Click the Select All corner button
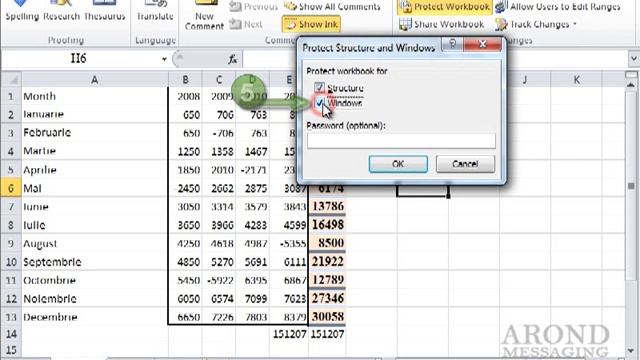 [x=11, y=79]
